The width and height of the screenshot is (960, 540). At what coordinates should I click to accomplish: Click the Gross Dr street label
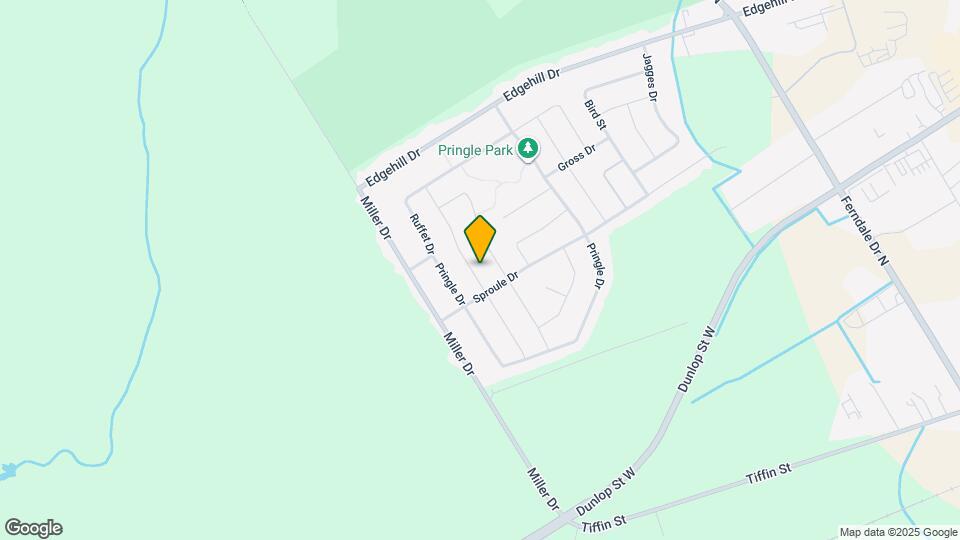click(576, 159)
